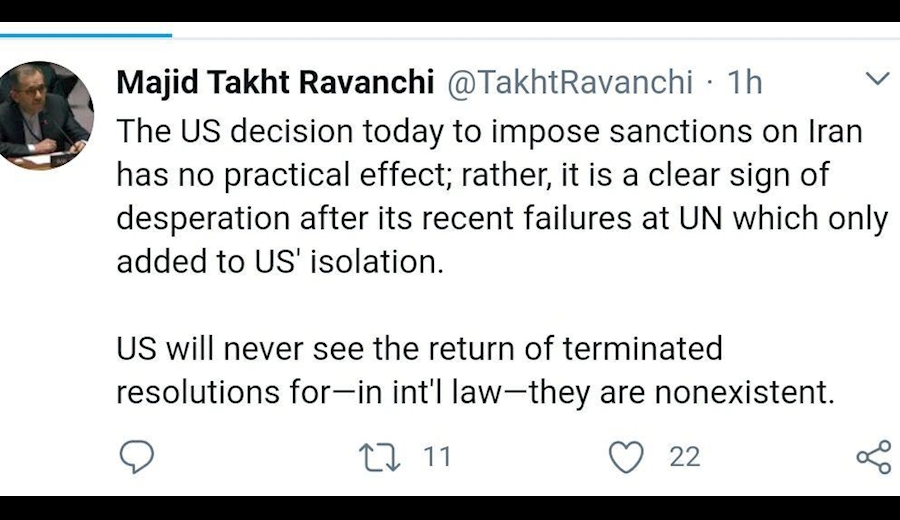The image size is (900, 520).
Task: Click the reply speech bubble icon
Action: (x=137, y=458)
